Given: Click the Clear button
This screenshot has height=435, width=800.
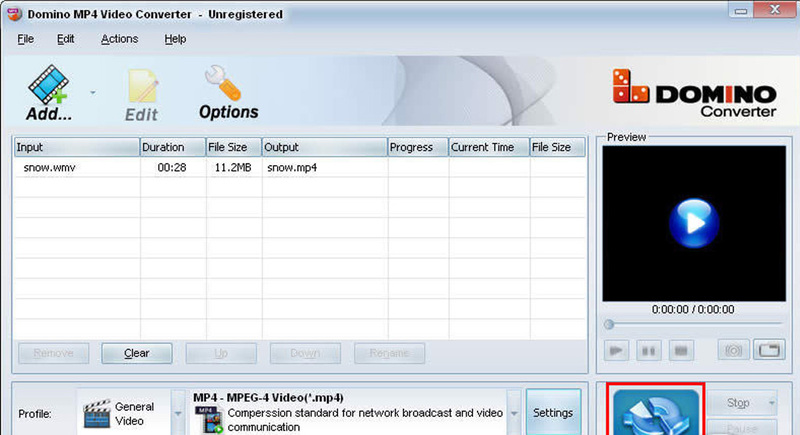Looking at the screenshot, I should (x=137, y=353).
